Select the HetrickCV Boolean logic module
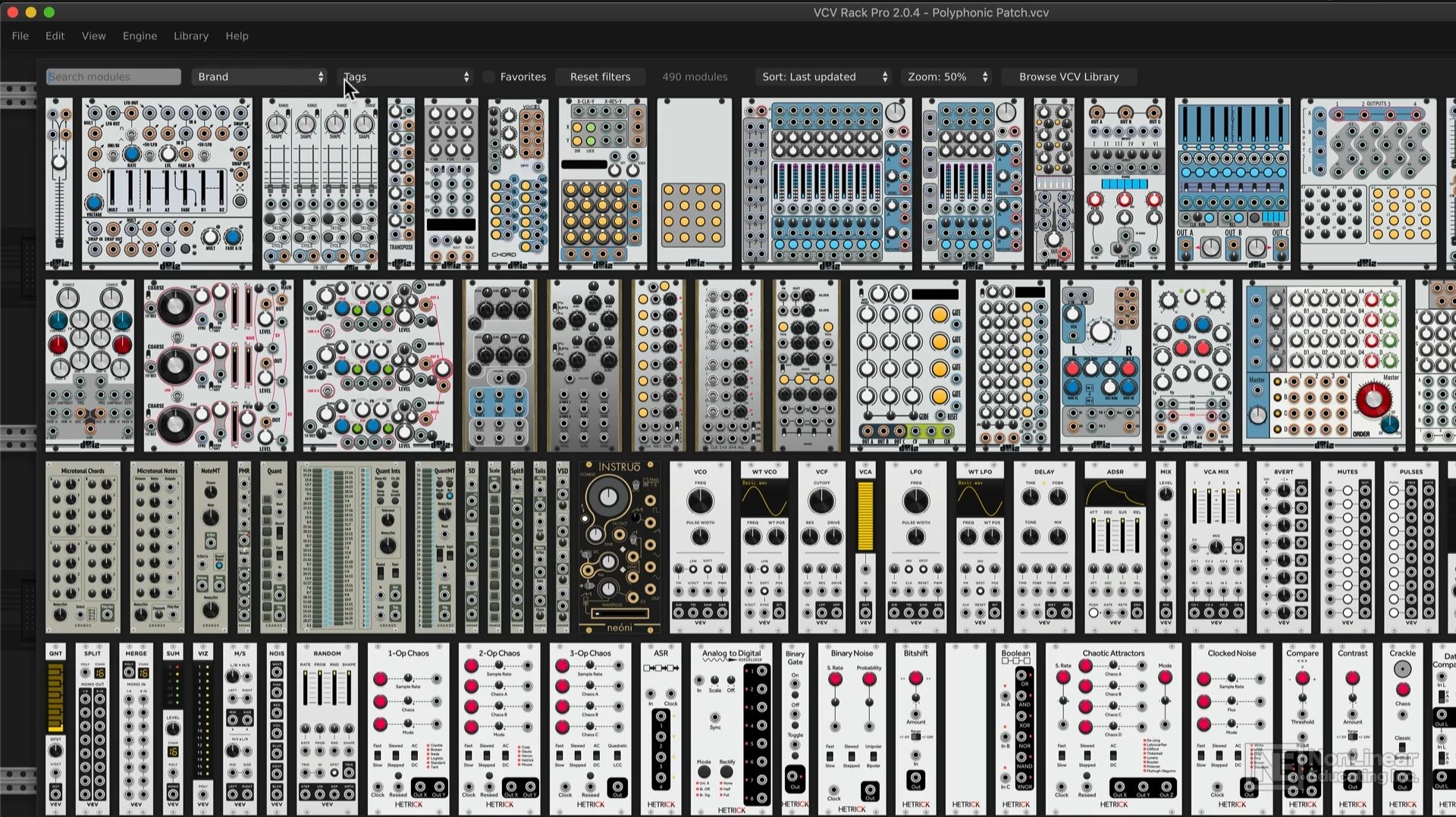The image size is (1456, 817). (1015, 728)
